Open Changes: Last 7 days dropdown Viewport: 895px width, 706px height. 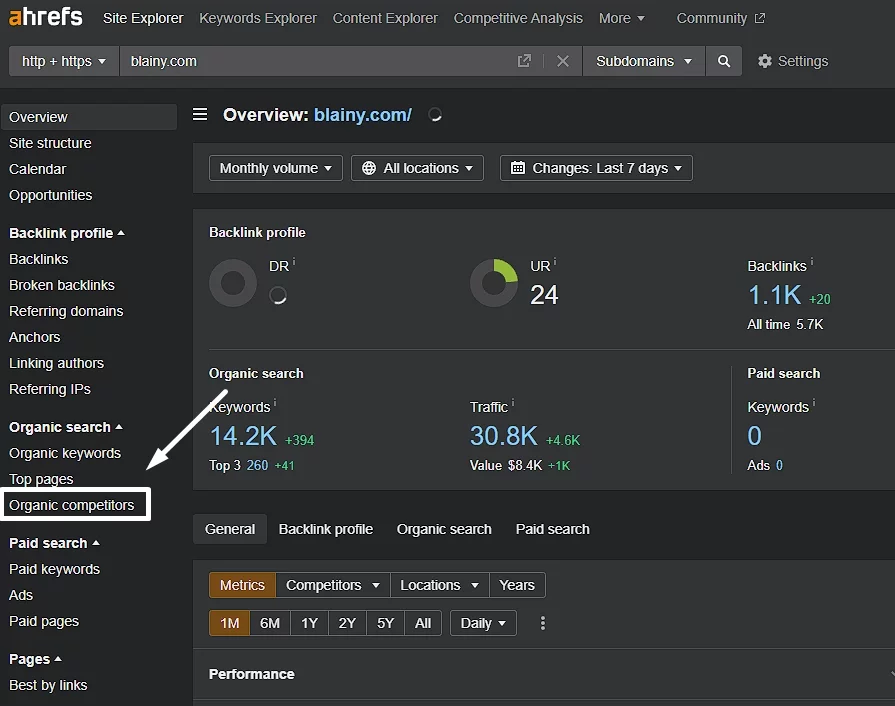pos(596,168)
